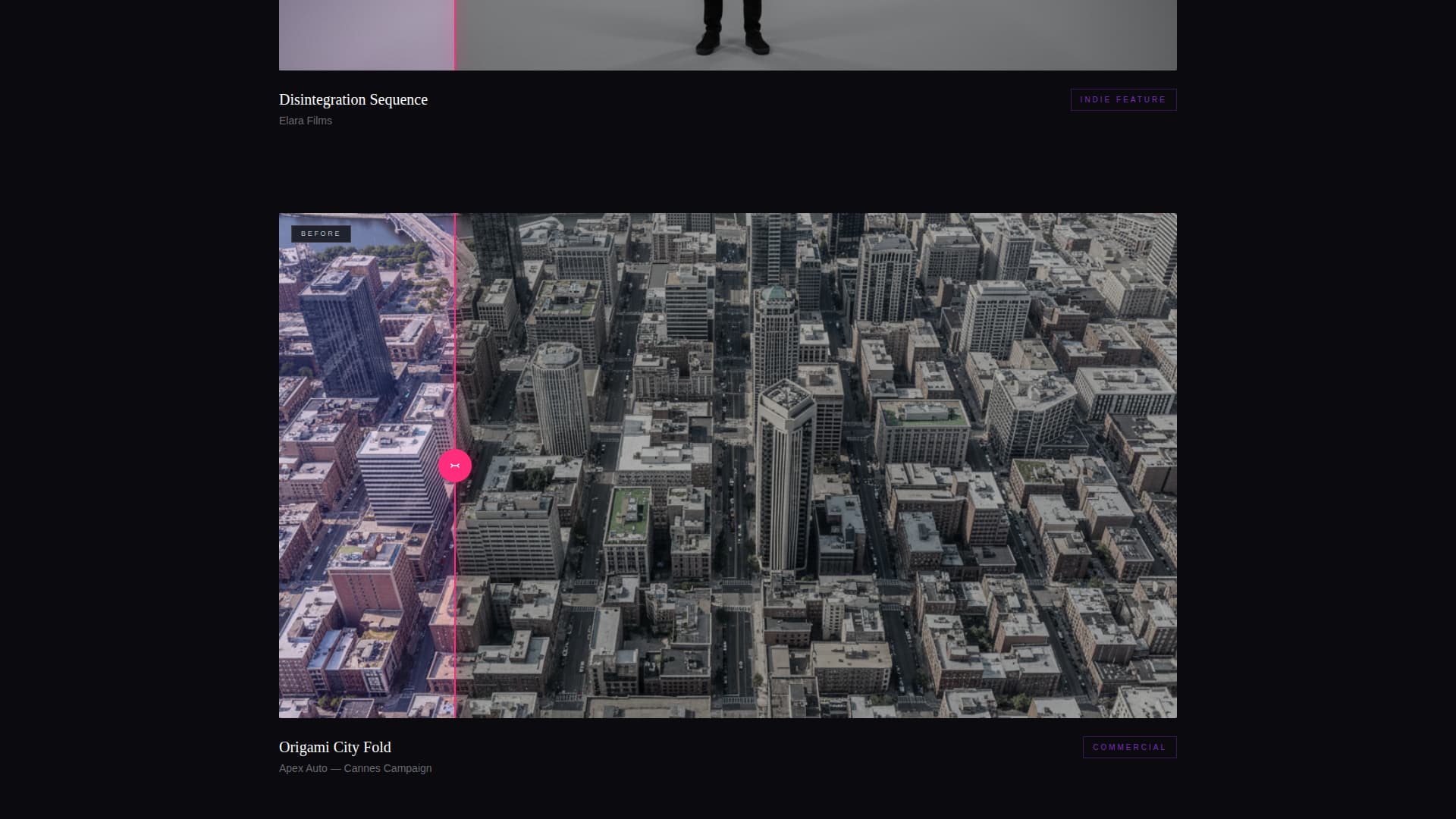This screenshot has height=819, width=1456.
Task: Click the Origami City Fold title
Action: [335, 747]
